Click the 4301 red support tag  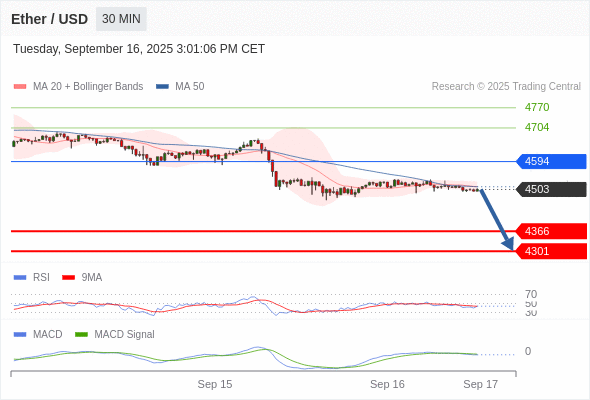(x=551, y=251)
